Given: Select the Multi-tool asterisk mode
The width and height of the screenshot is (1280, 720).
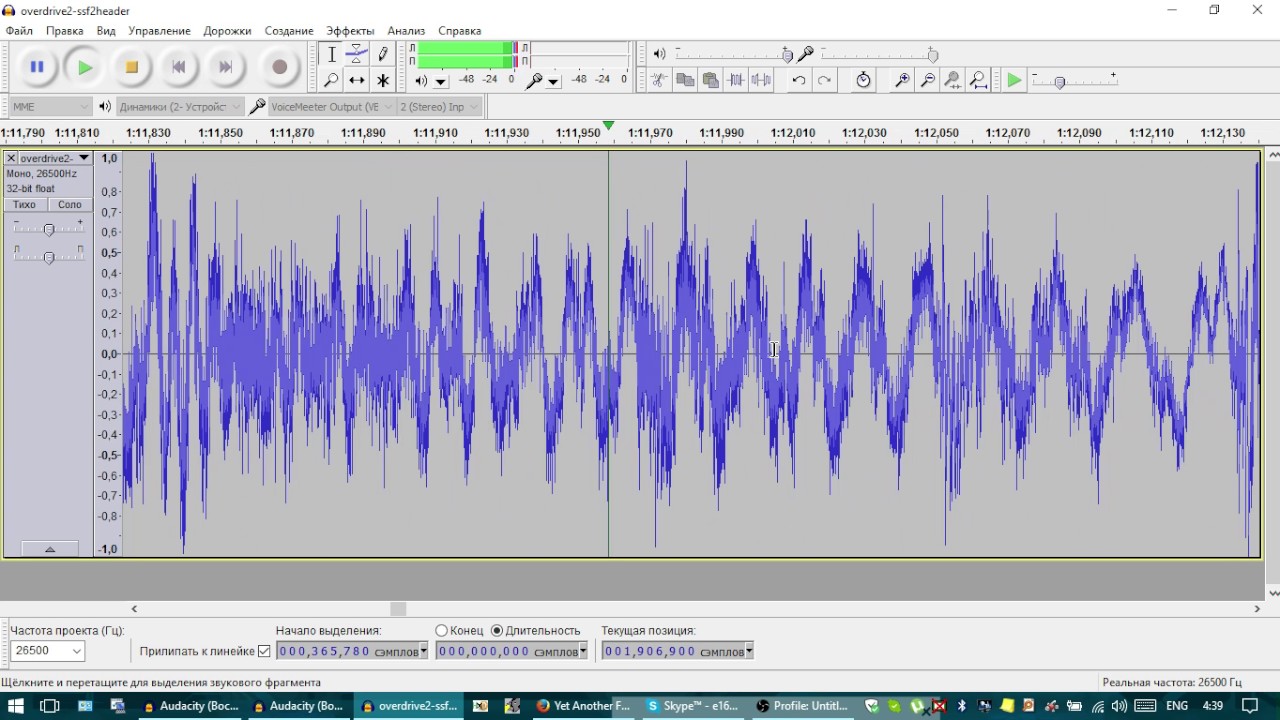Looking at the screenshot, I should click(382, 80).
